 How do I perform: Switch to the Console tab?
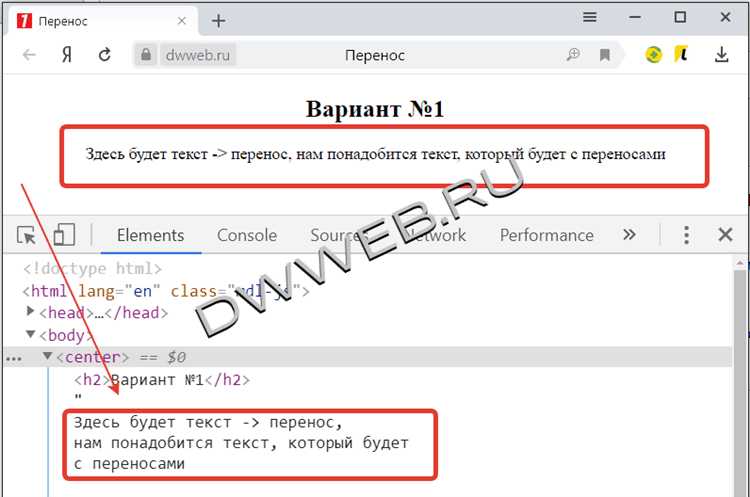point(247,235)
